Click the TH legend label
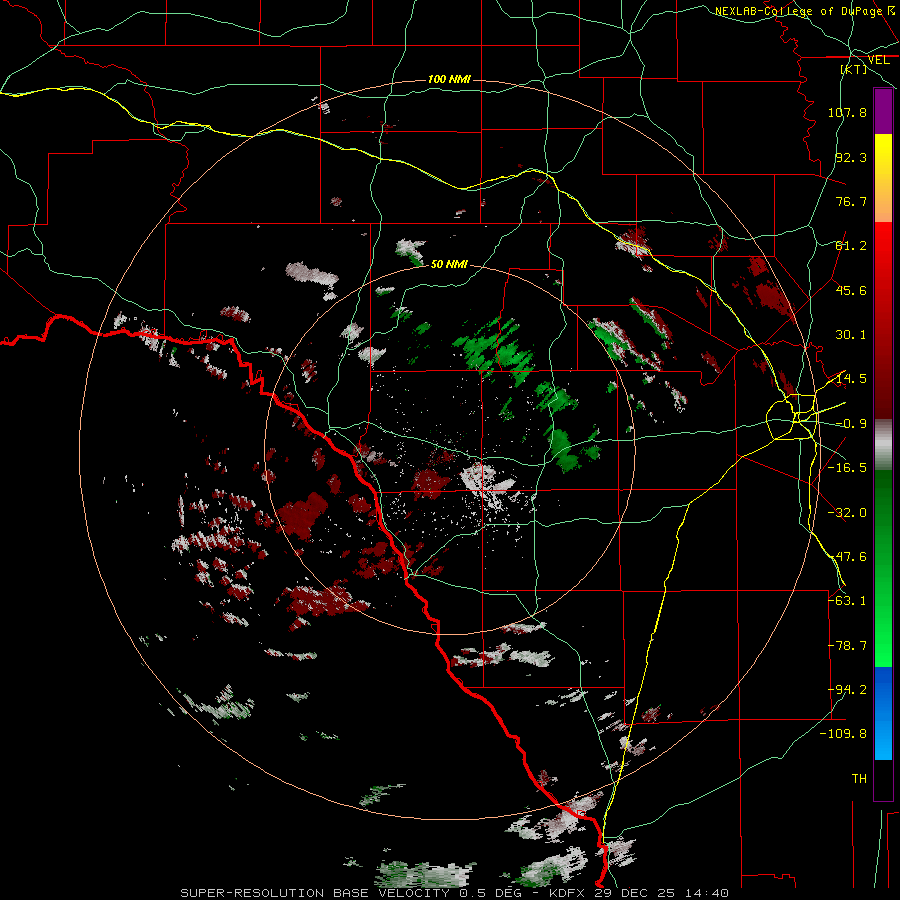Viewport: 900px width, 900px height. pos(859,779)
